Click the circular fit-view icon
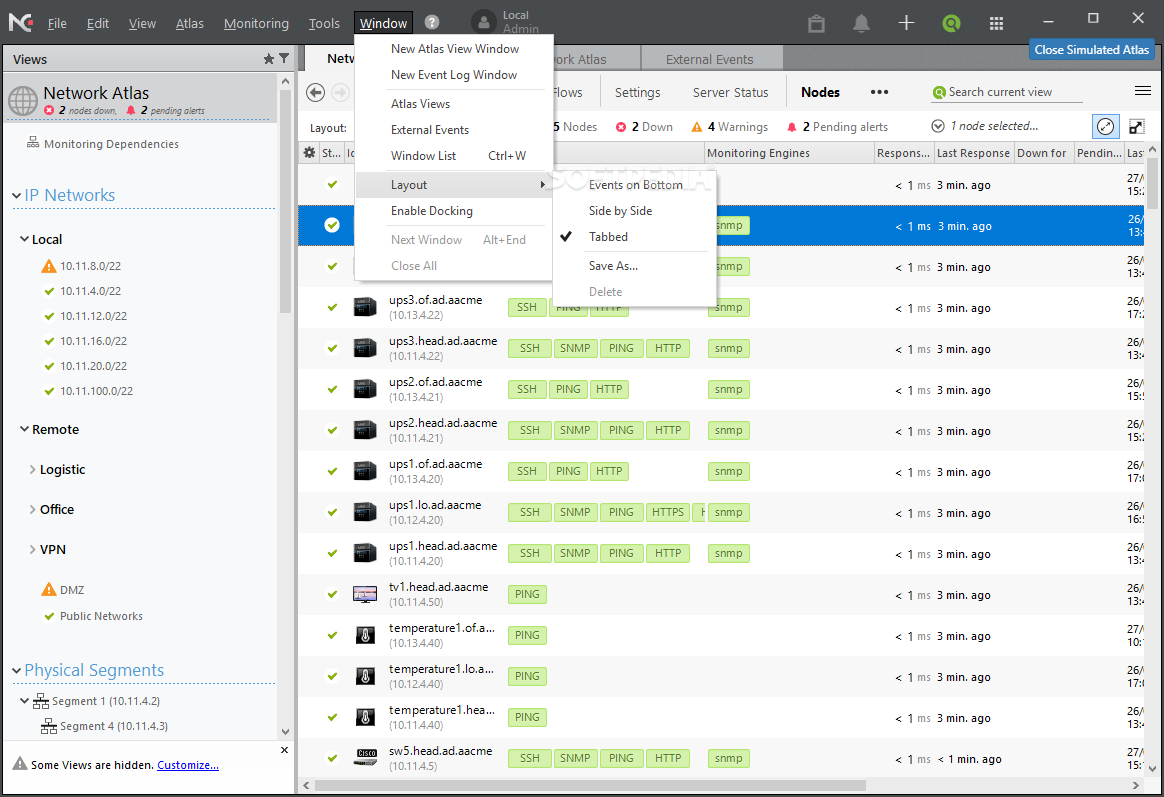This screenshot has width=1164, height=797. (x=1105, y=126)
